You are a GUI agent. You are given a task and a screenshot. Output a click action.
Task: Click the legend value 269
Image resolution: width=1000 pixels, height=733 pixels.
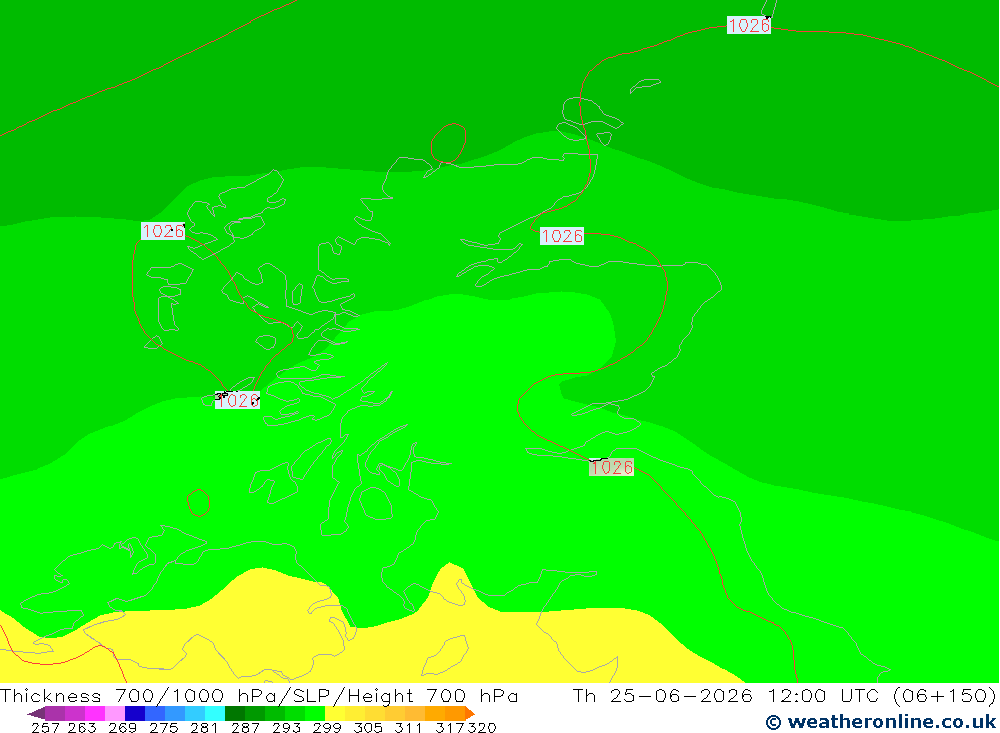coord(122,727)
